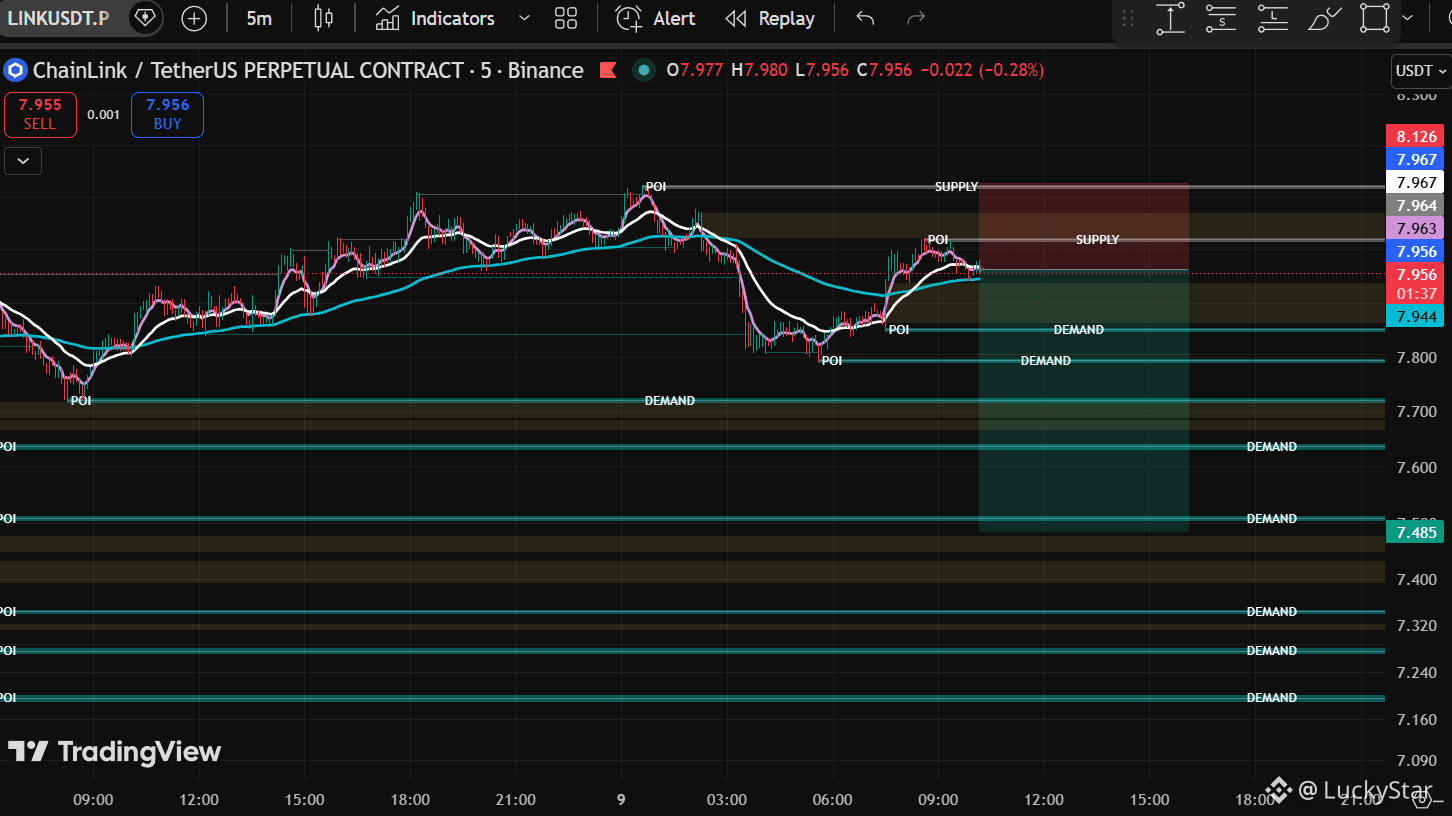Viewport: 1452px width, 816px height.
Task: Click the green short position profit zone
Action: click(x=1084, y=401)
